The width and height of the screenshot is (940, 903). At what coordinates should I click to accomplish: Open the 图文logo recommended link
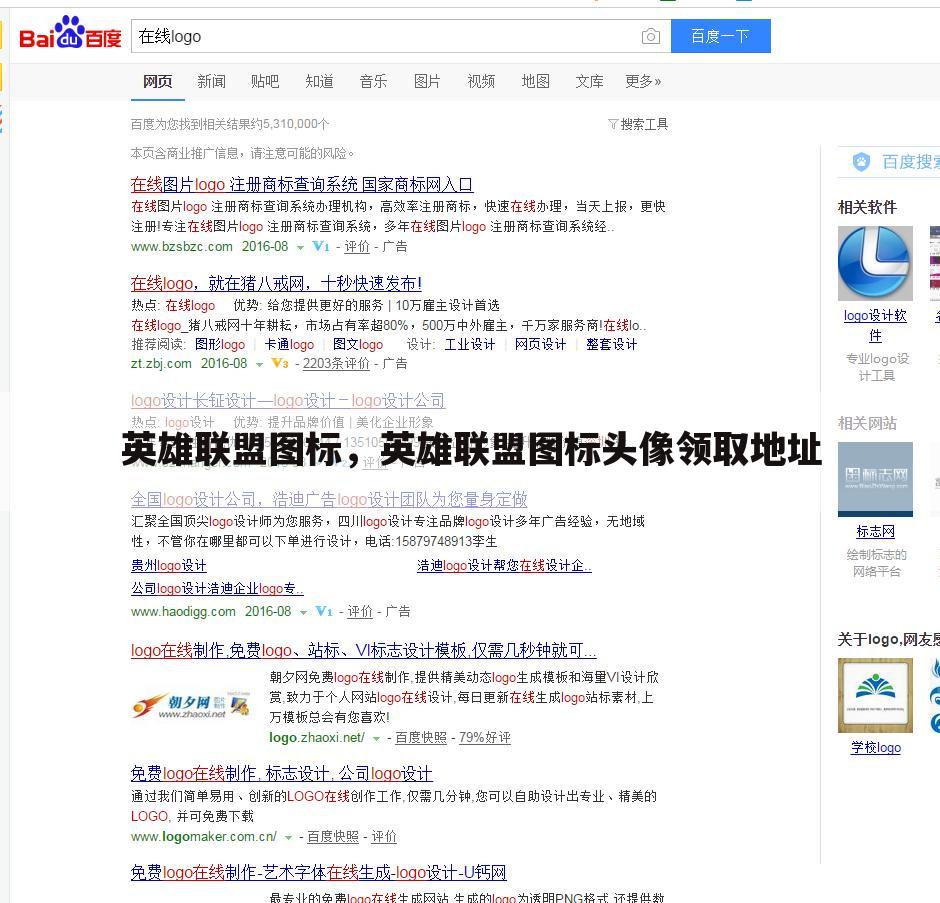pos(358,344)
